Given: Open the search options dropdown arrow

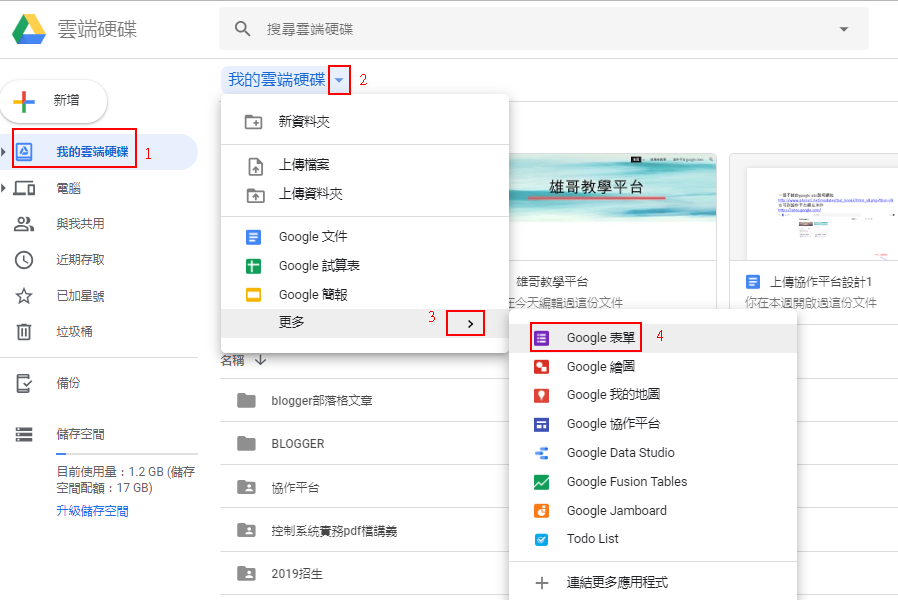Looking at the screenshot, I should point(844,29).
